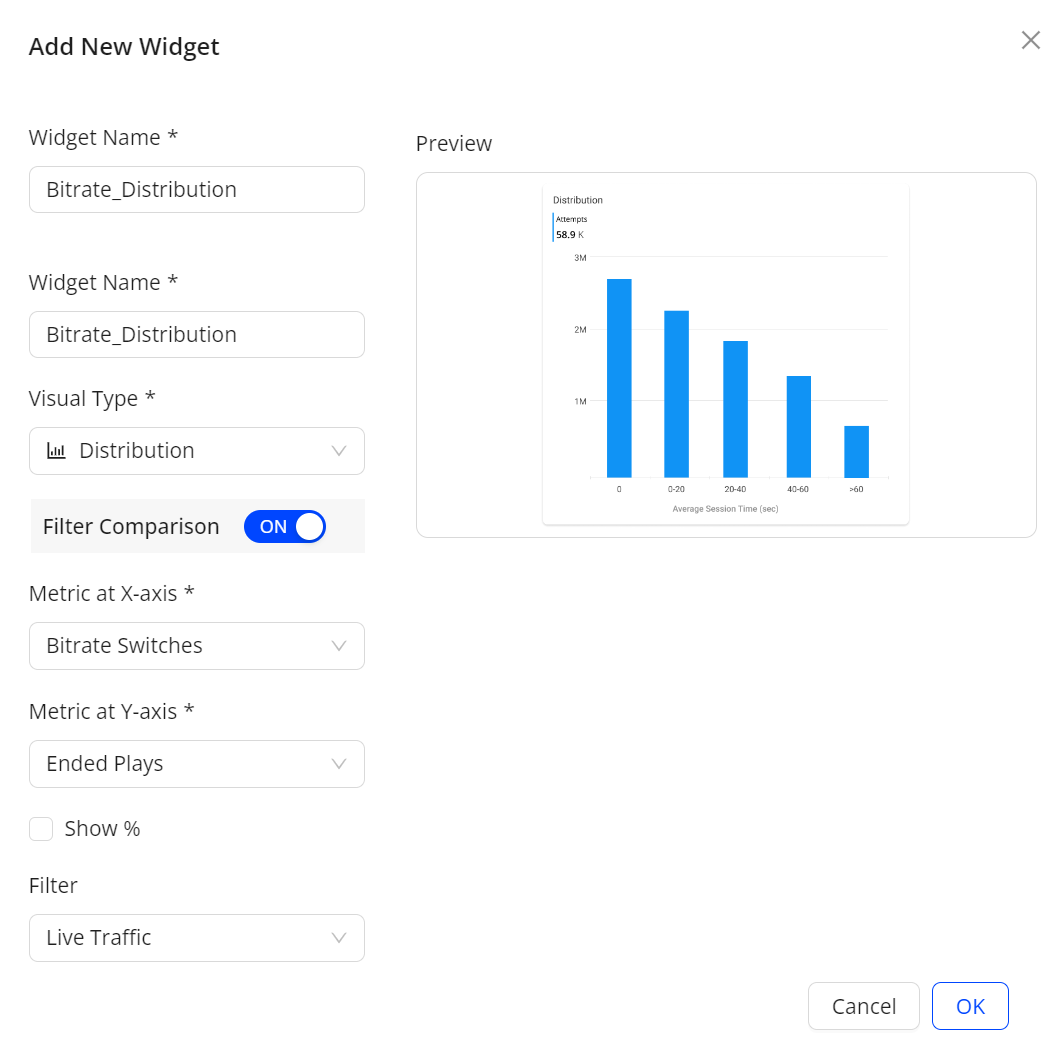This screenshot has width=1064, height=1058.
Task: Focus the lower Widget Name text field
Action: pos(196,335)
